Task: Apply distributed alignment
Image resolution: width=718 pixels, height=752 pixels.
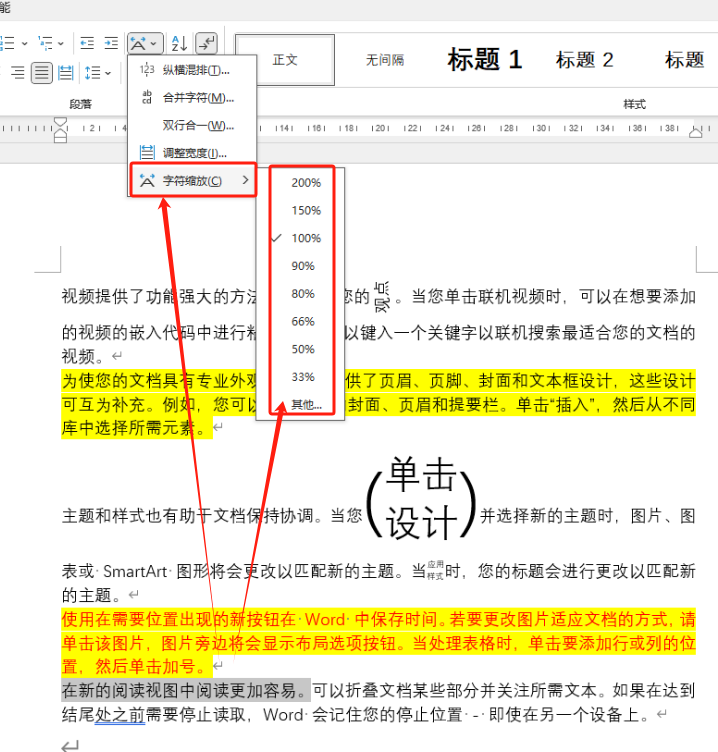Action: (66, 73)
